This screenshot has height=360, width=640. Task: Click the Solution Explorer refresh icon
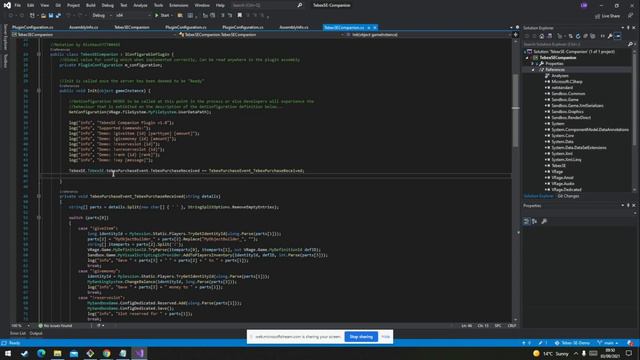click(578, 36)
